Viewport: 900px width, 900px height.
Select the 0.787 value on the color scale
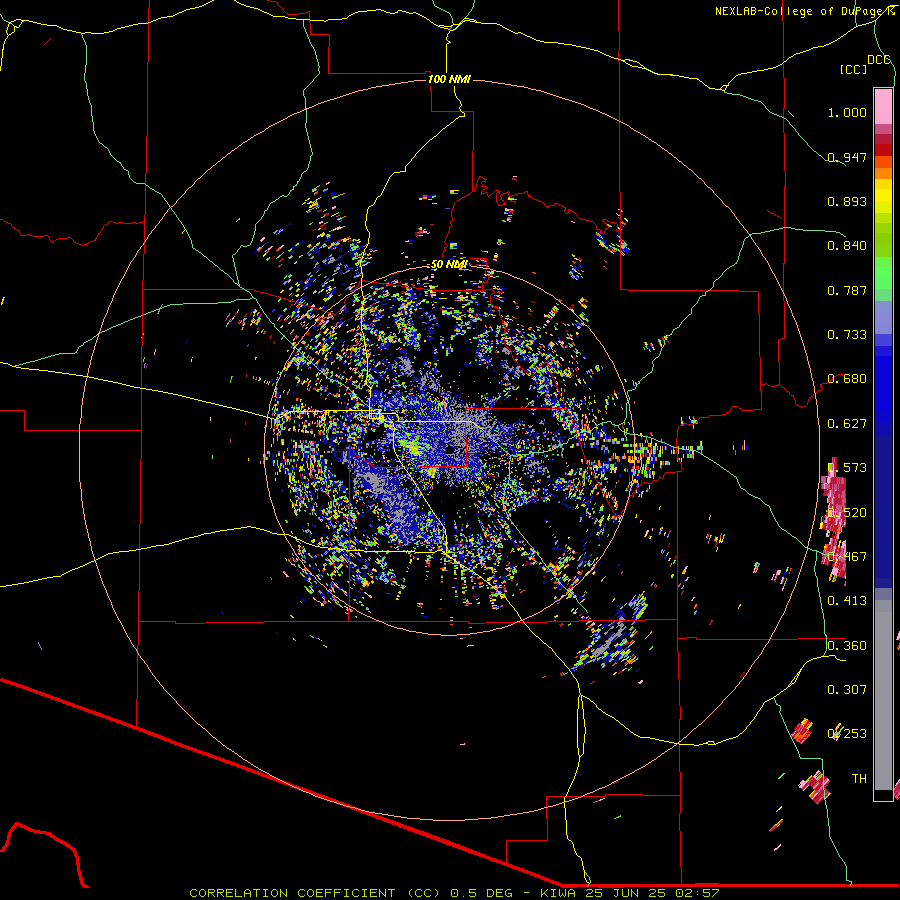point(847,290)
